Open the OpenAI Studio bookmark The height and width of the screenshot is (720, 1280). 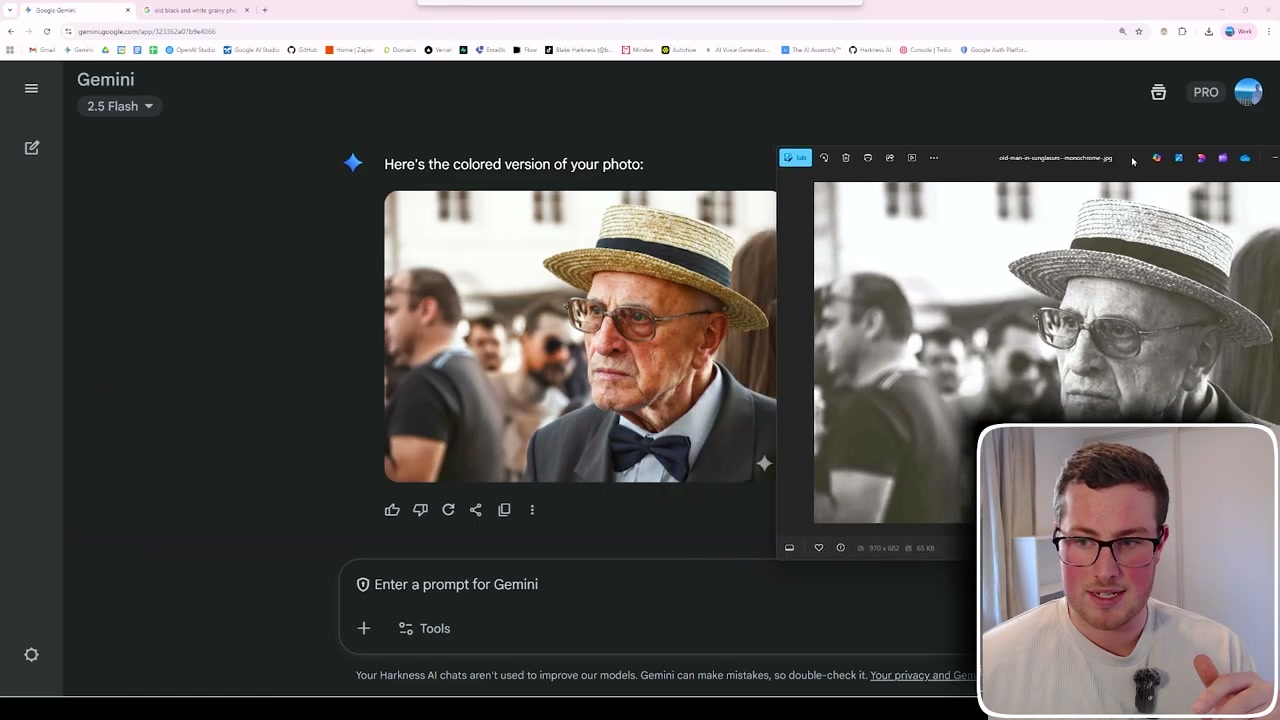coord(190,50)
